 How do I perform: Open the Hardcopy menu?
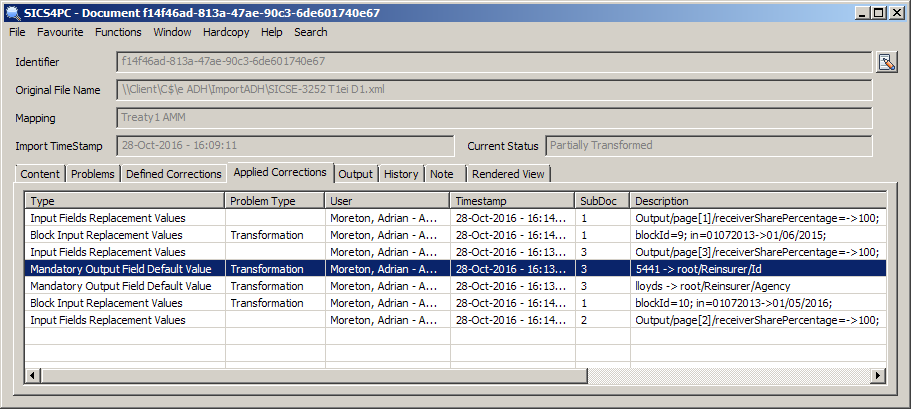[x=227, y=32]
